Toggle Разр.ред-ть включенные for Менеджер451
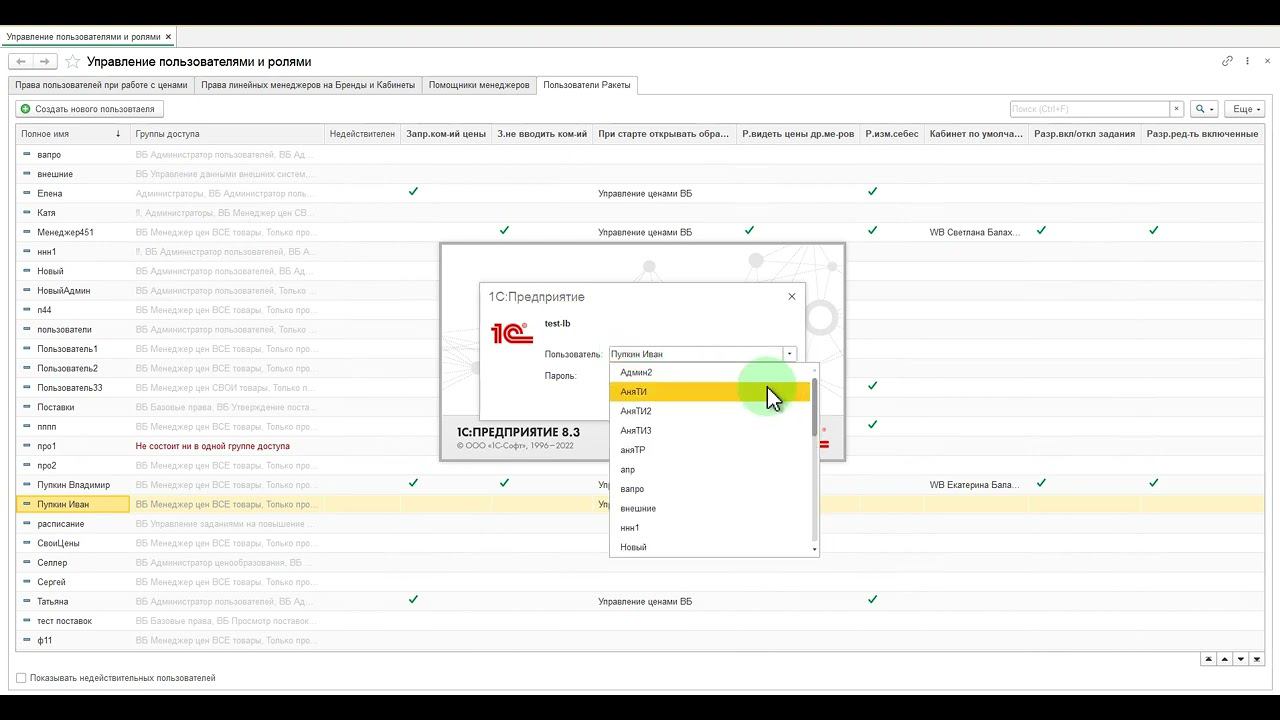Screen dimensions: 1280x720 (x=1153, y=230)
